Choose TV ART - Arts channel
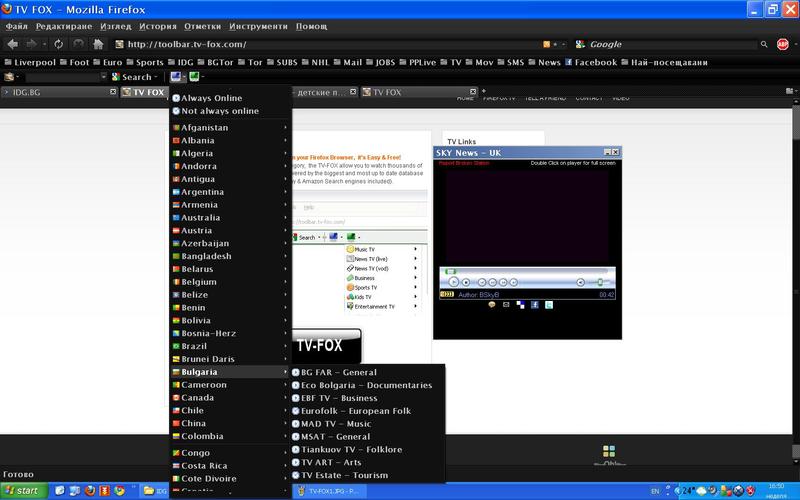 pyautogui.click(x=367, y=462)
